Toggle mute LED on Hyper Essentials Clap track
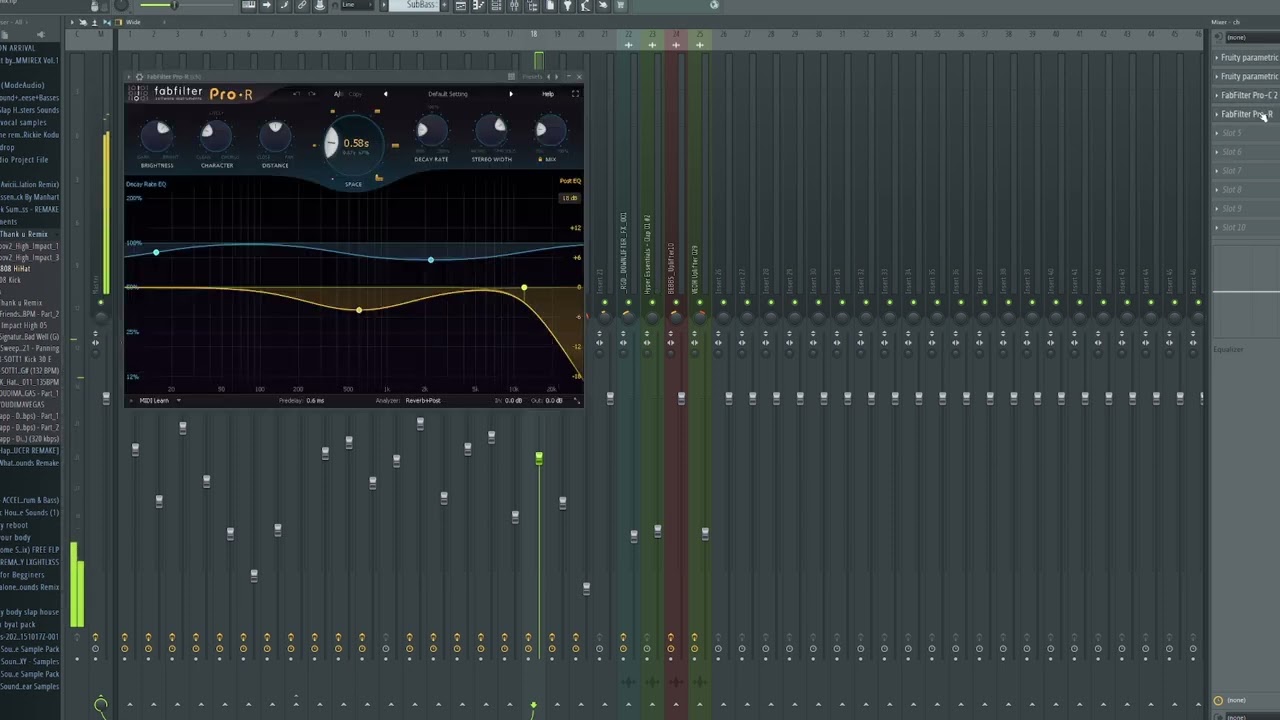 click(652, 303)
